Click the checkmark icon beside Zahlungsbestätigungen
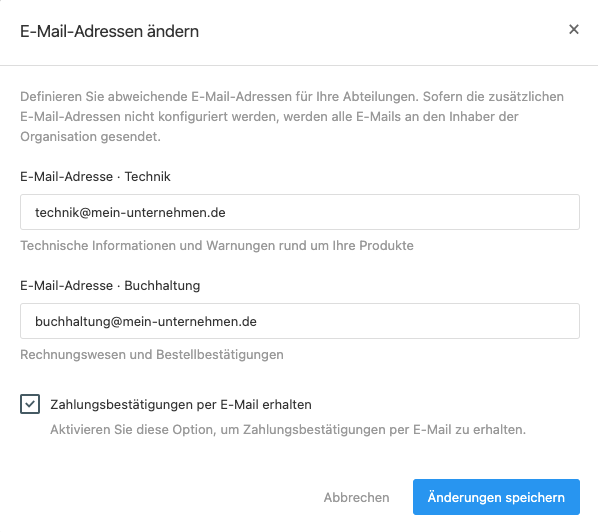Image resolution: width=598 pixels, height=532 pixels. click(x=30, y=404)
